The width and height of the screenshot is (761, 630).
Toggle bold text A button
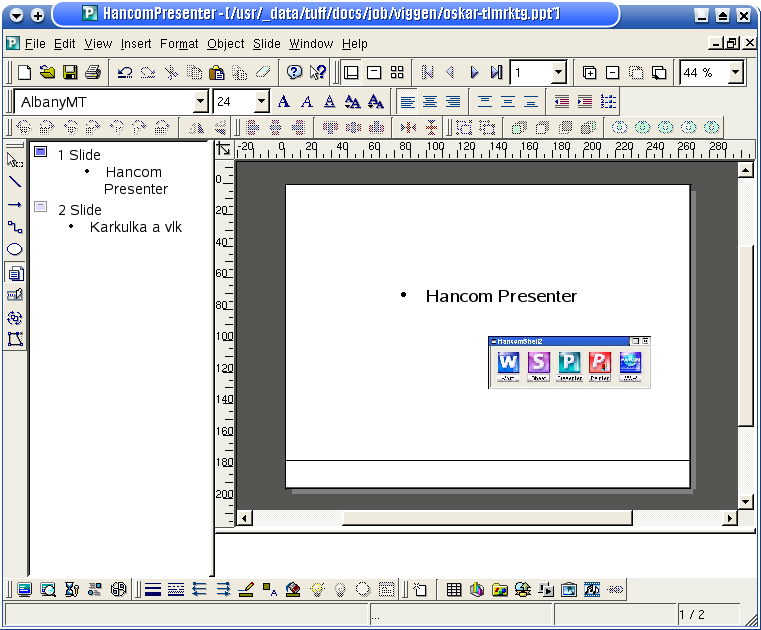(x=284, y=102)
